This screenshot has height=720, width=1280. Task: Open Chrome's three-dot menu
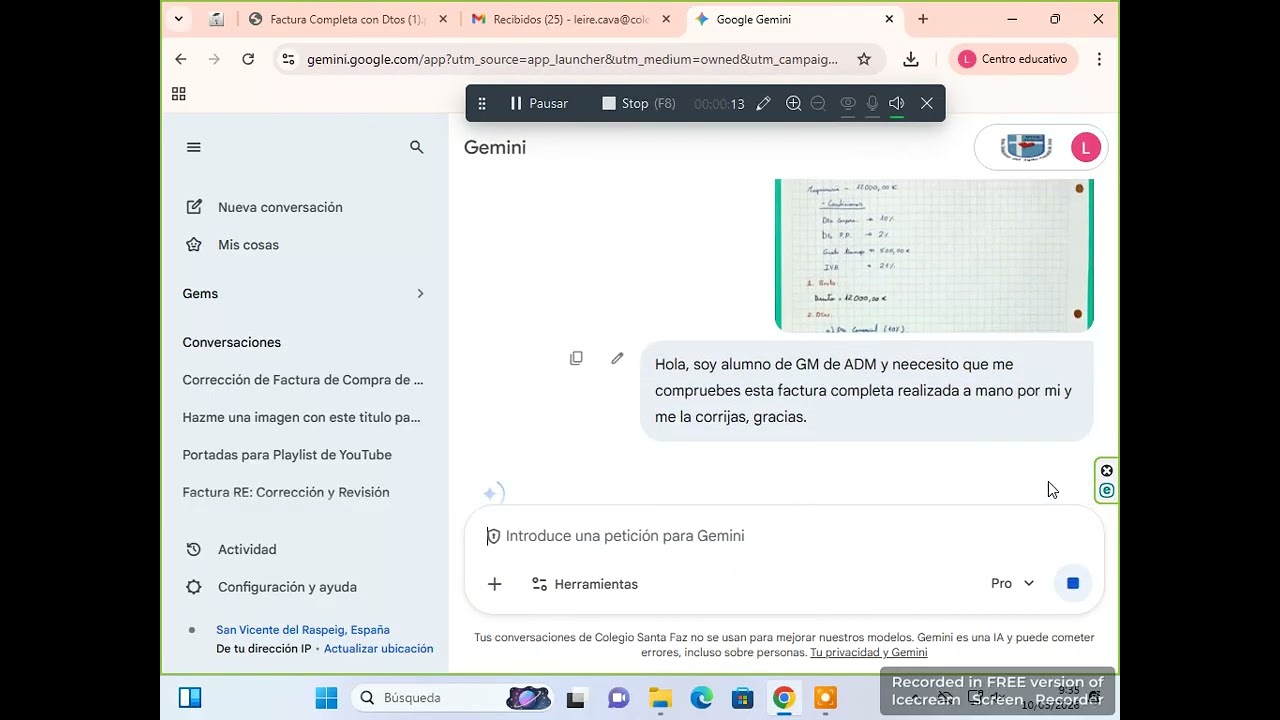coord(1099,59)
